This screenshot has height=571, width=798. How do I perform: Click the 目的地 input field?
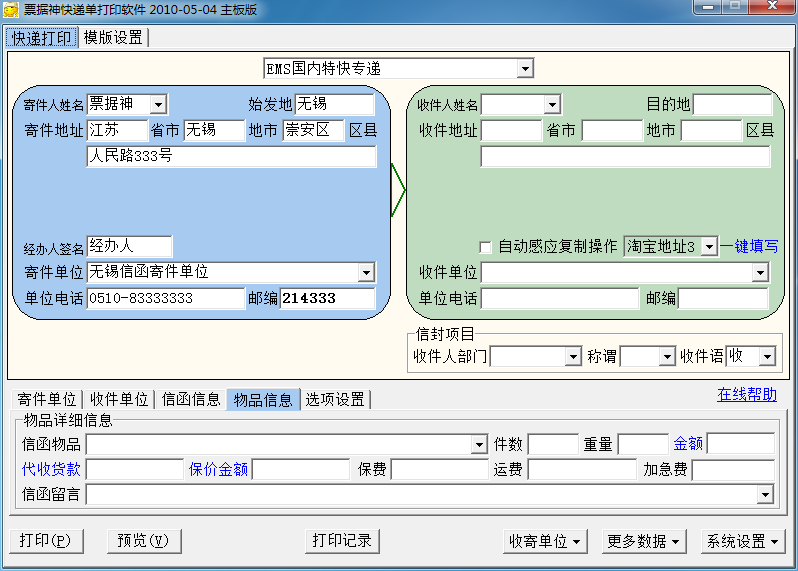click(x=732, y=105)
